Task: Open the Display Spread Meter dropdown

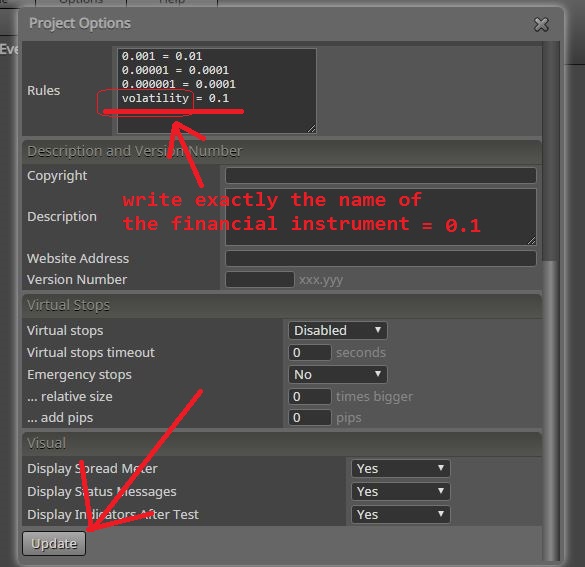Action: [400, 469]
